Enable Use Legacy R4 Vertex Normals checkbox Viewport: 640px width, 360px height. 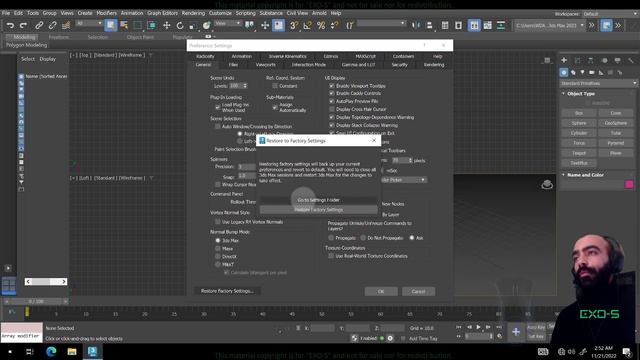(x=218, y=222)
